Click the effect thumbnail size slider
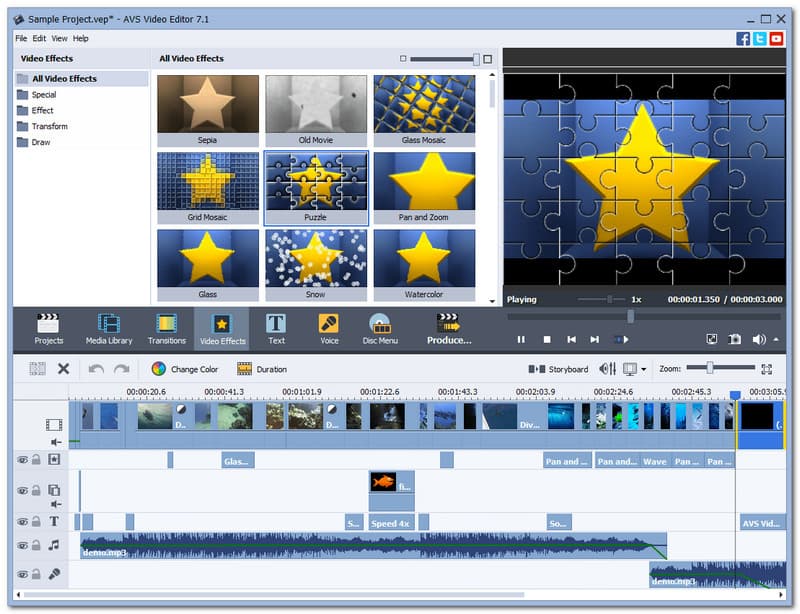 445,59
